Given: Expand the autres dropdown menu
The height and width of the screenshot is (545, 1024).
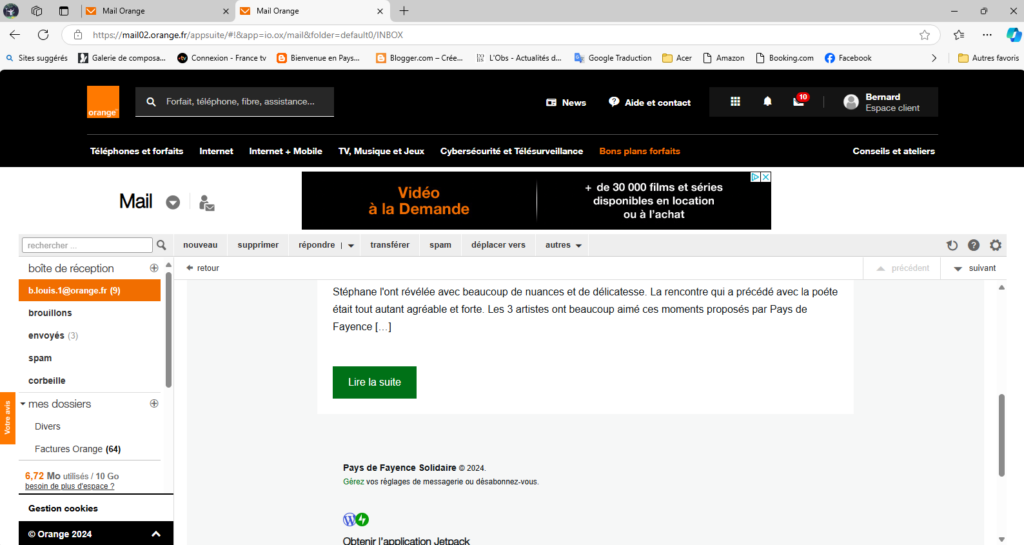Looking at the screenshot, I should (x=565, y=245).
